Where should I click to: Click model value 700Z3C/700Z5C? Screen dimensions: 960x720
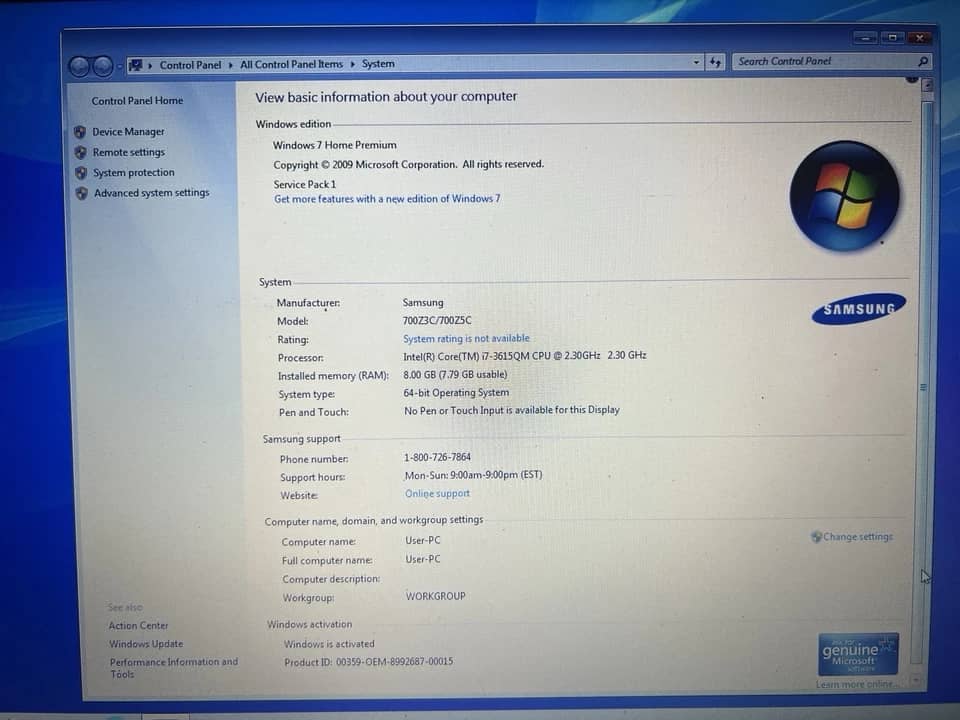[437, 320]
